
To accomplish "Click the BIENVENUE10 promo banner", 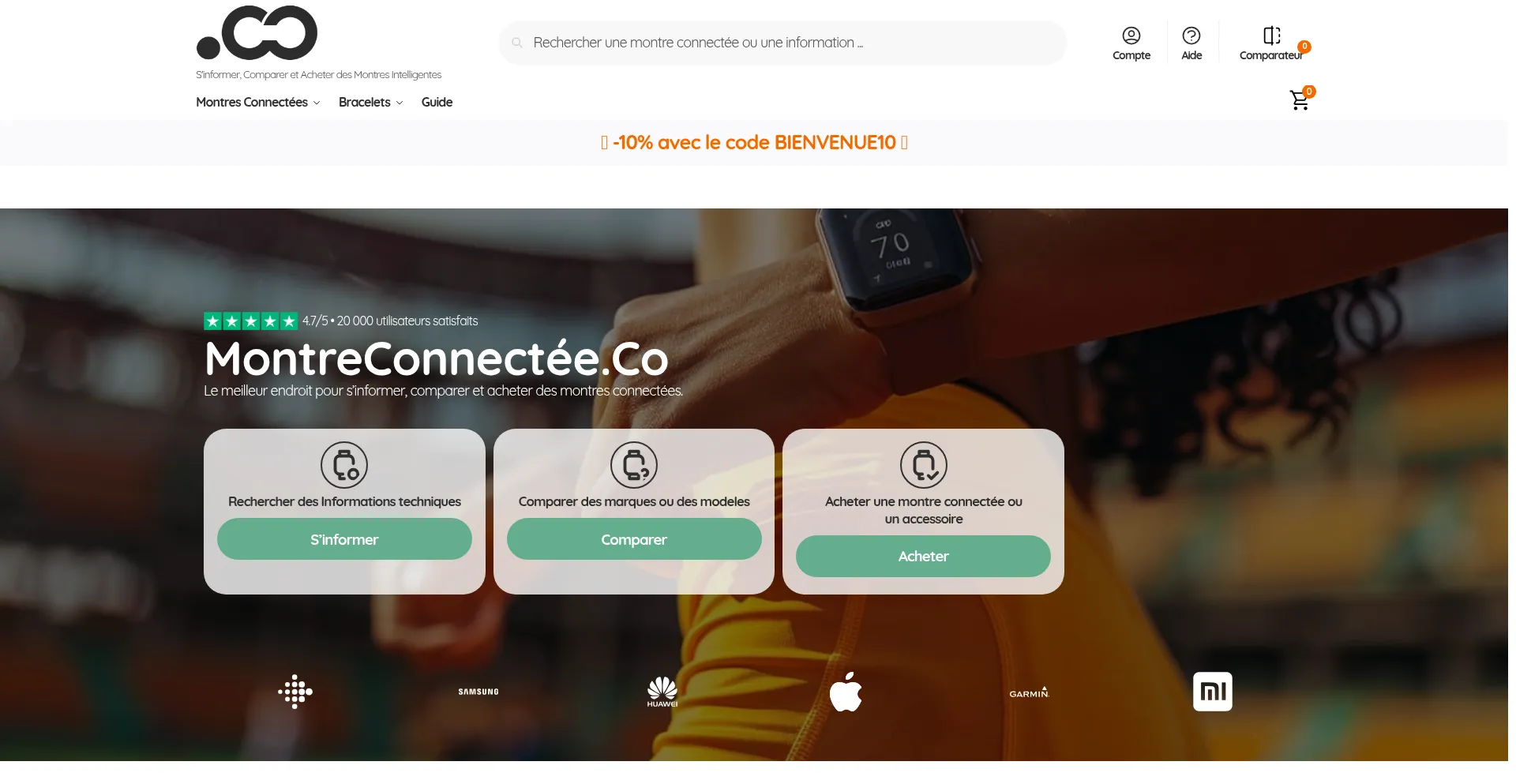I will (754, 143).
